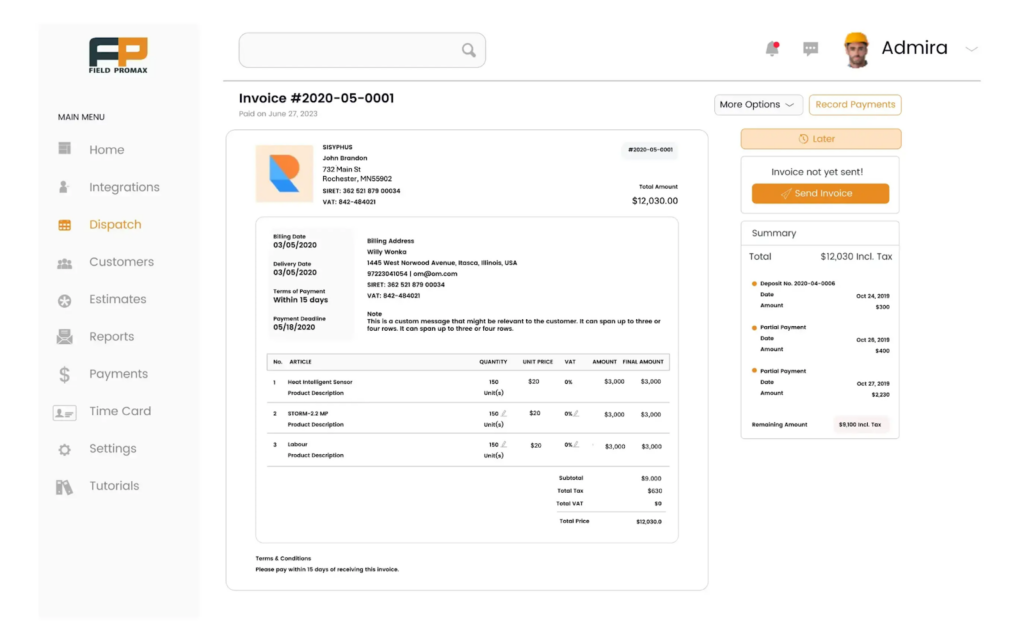1024x641 pixels.
Task: Click inside the search input field
Action: [350, 50]
